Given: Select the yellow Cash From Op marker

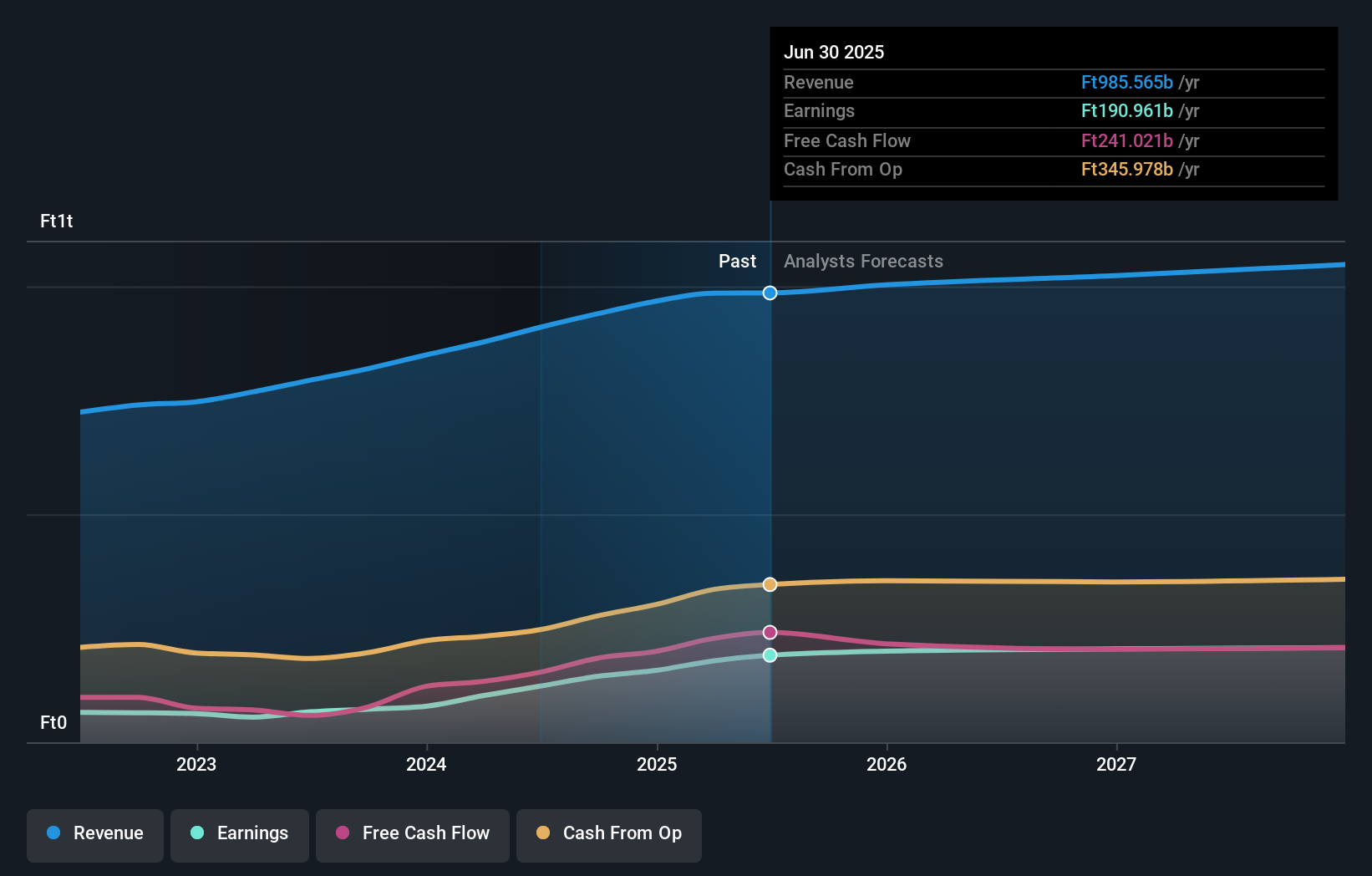Looking at the screenshot, I should pyautogui.click(x=770, y=585).
